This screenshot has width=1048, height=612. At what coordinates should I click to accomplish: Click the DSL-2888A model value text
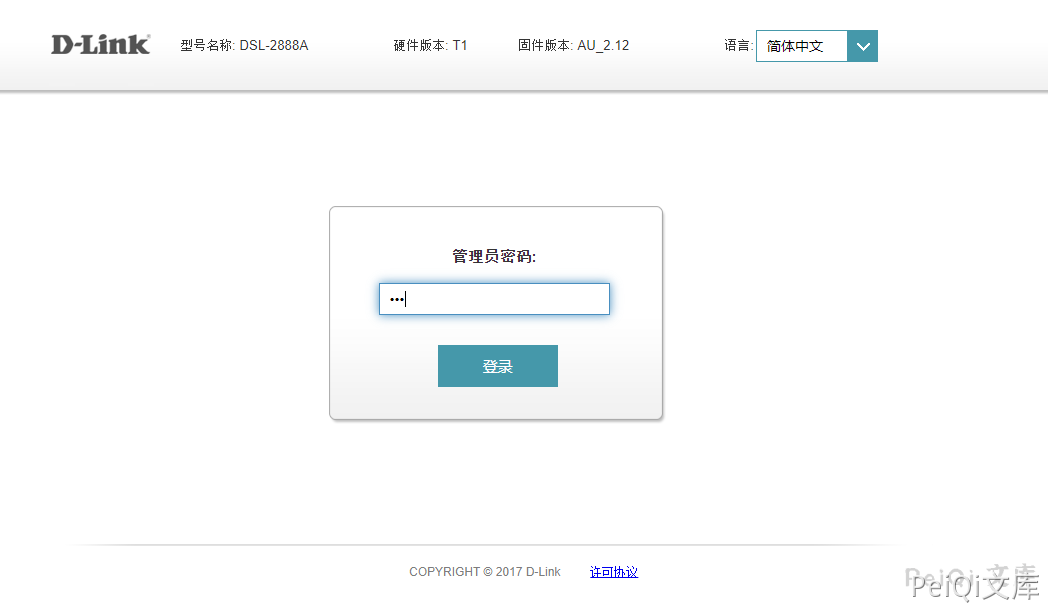point(274,46)
